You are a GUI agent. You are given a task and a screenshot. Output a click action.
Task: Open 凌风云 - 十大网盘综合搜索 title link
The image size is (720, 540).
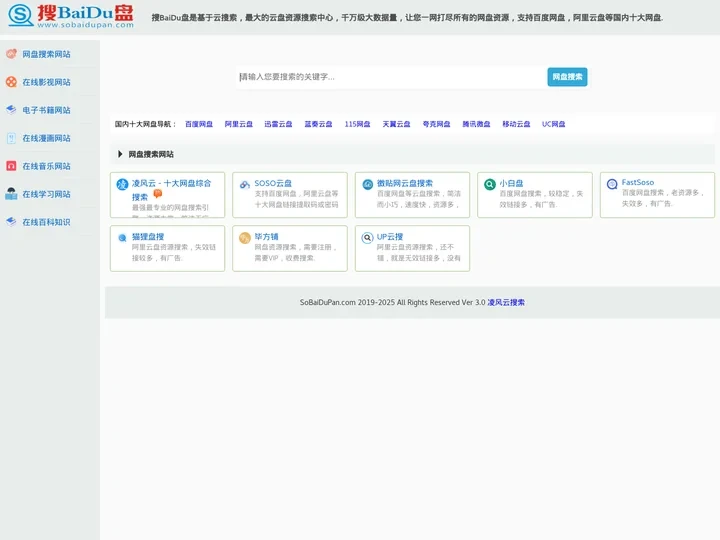(x=171, y=190)
